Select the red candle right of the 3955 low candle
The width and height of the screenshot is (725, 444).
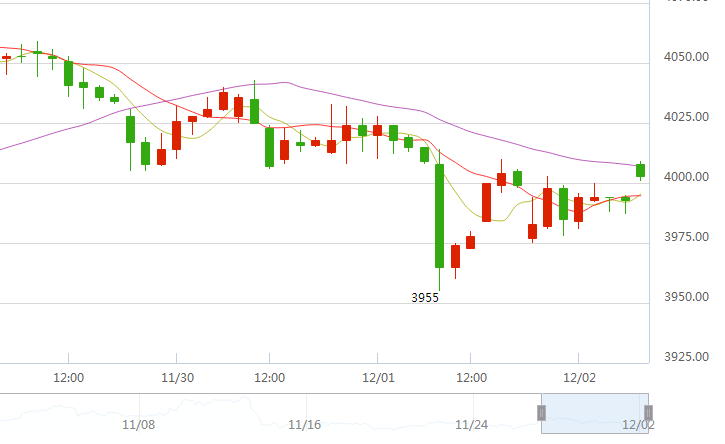click(455, 256)
